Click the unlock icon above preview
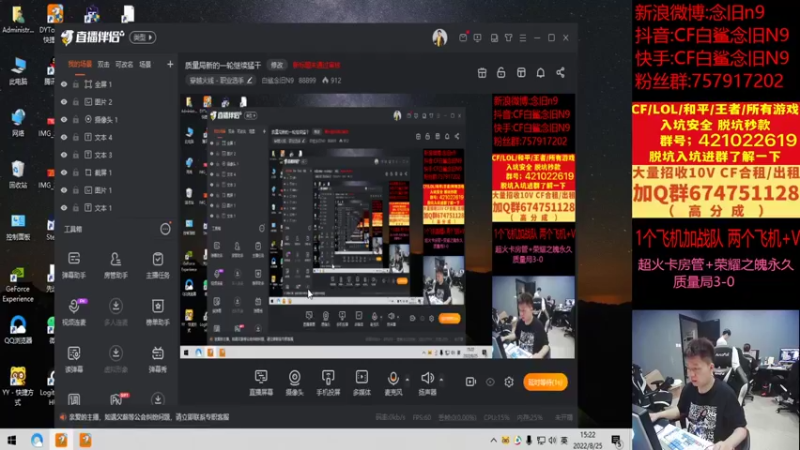800x450 pixels. [x=501, y=72]
